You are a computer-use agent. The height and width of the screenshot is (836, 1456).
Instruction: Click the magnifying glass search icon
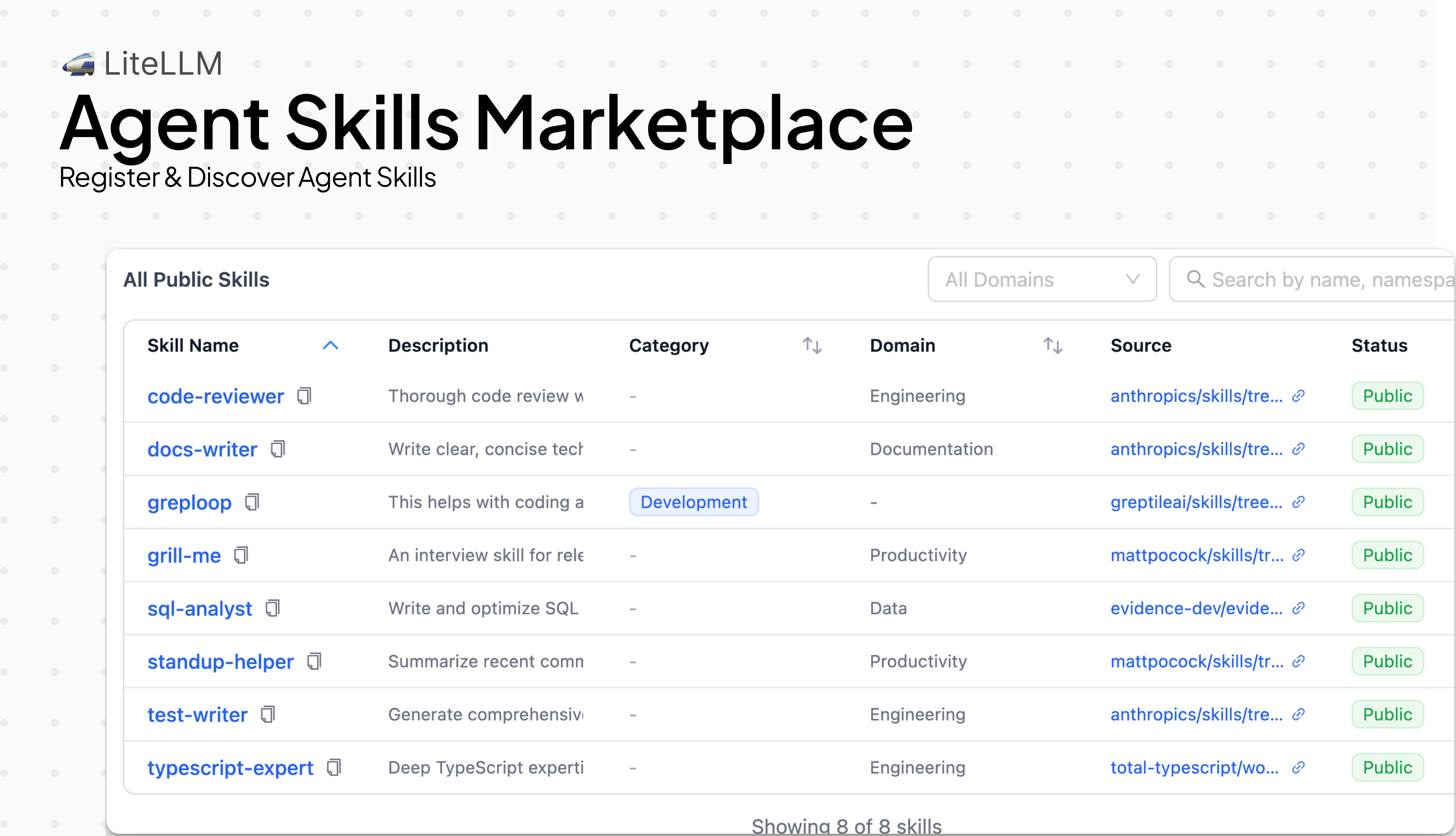click(1196, 280)
